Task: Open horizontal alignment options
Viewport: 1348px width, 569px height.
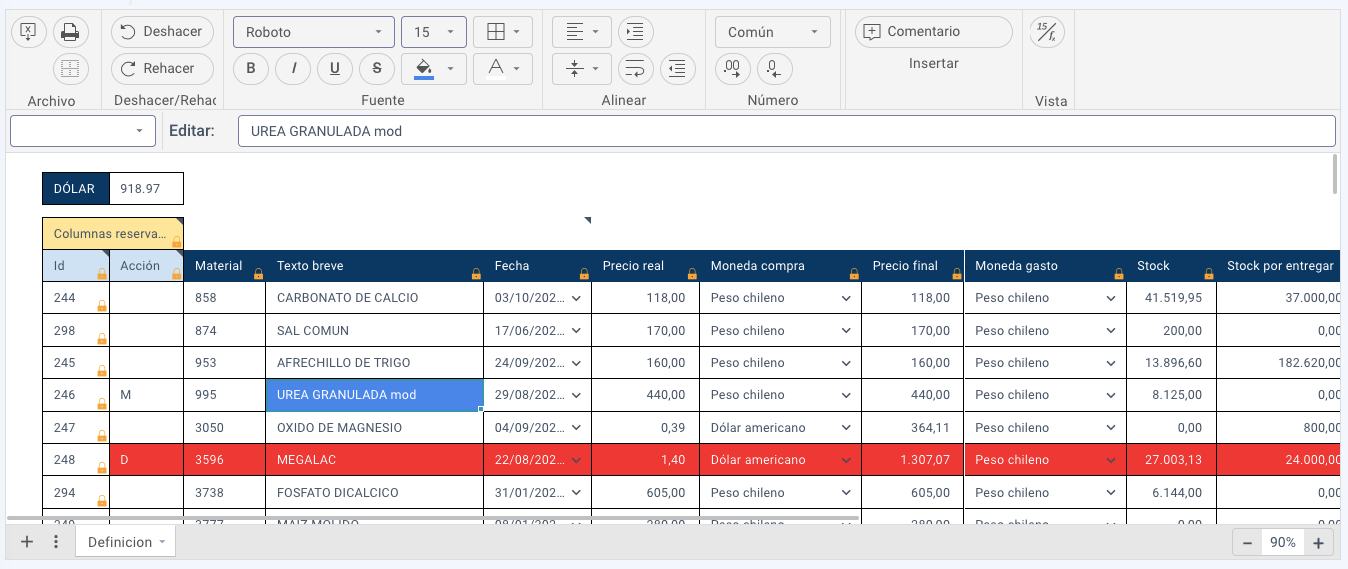Action: pyautogui.click(x=582, y=32)
